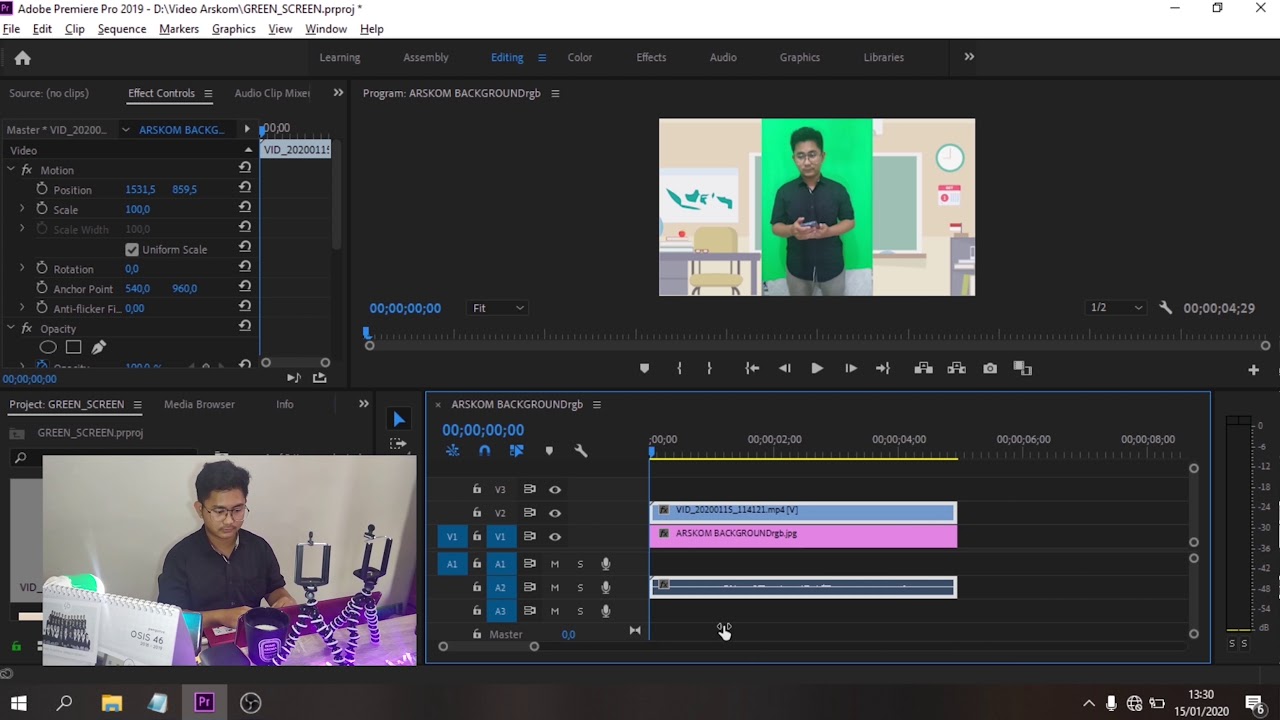Toggle Snap in timeline
Viewport: 1280px width, 720px height.
(485, 451)
